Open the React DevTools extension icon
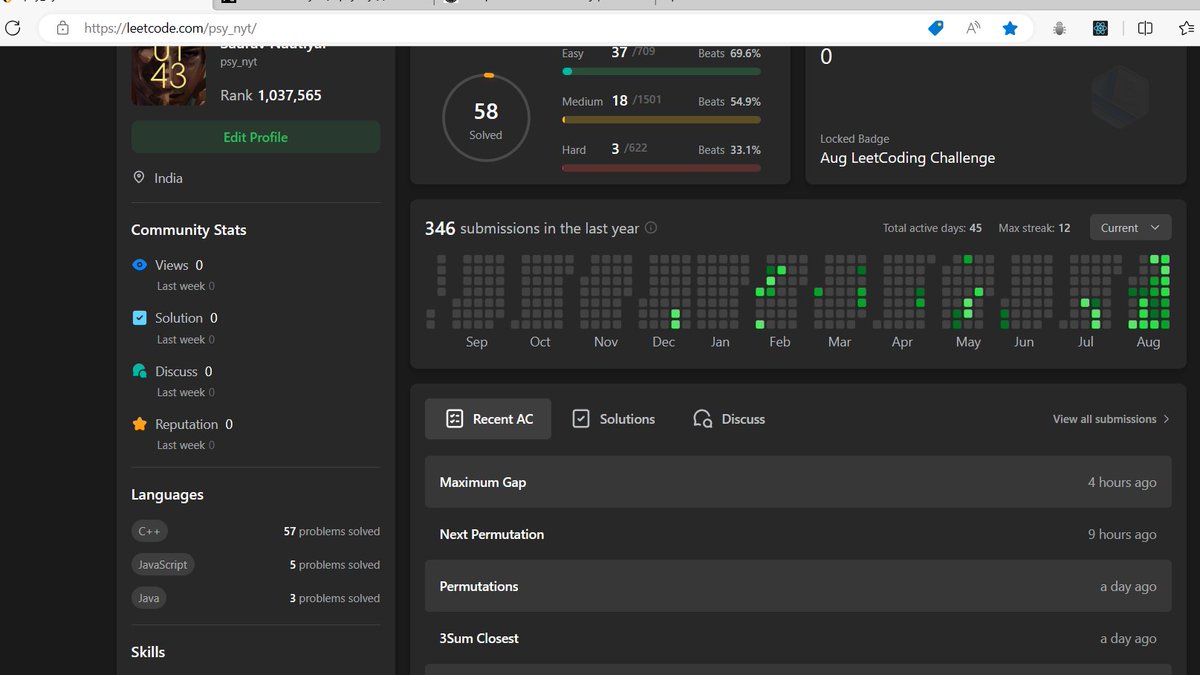This screenshot has width=1200, height=675. point(1100,29)
